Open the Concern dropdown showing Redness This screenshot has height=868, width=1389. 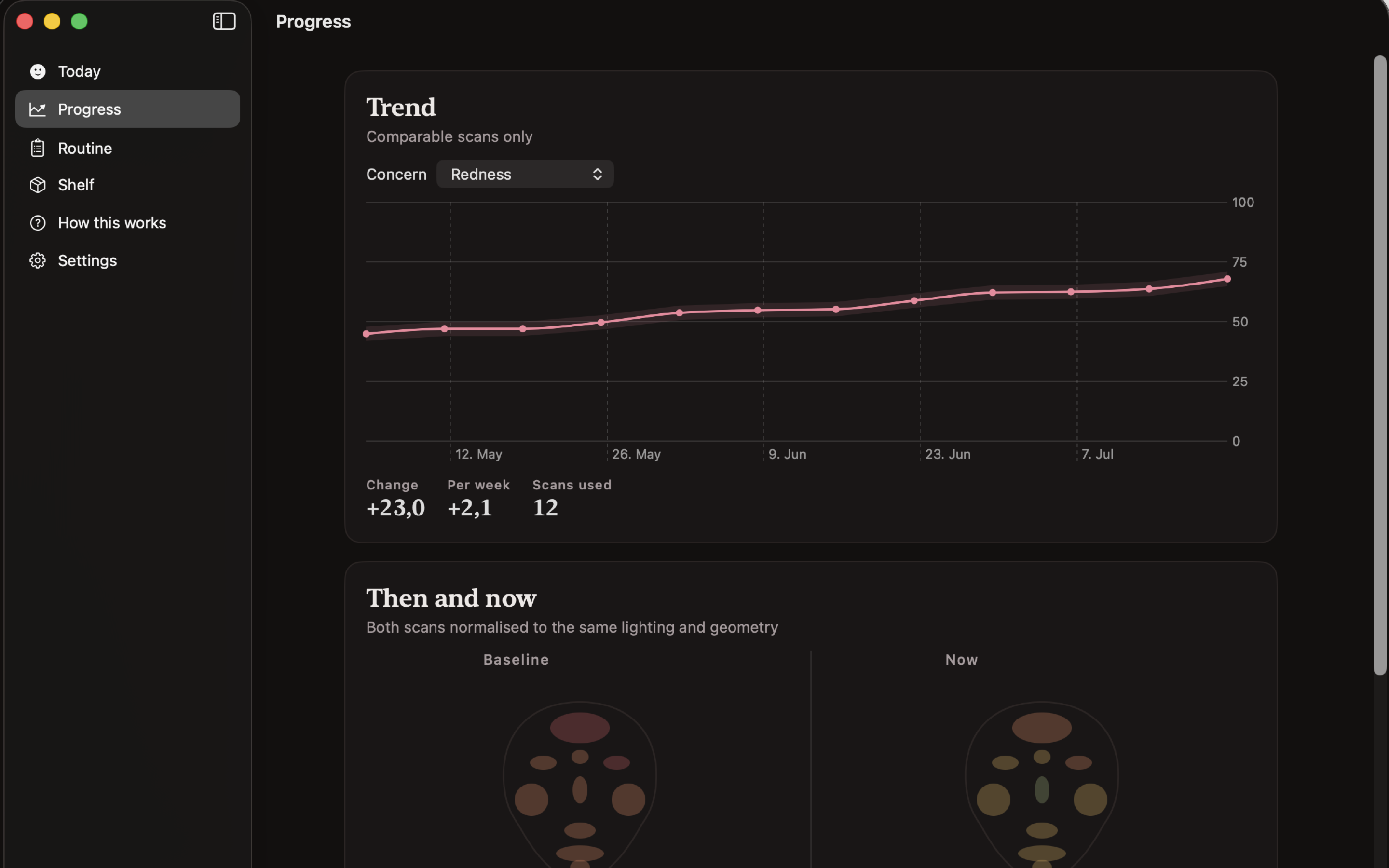point(525,174)
